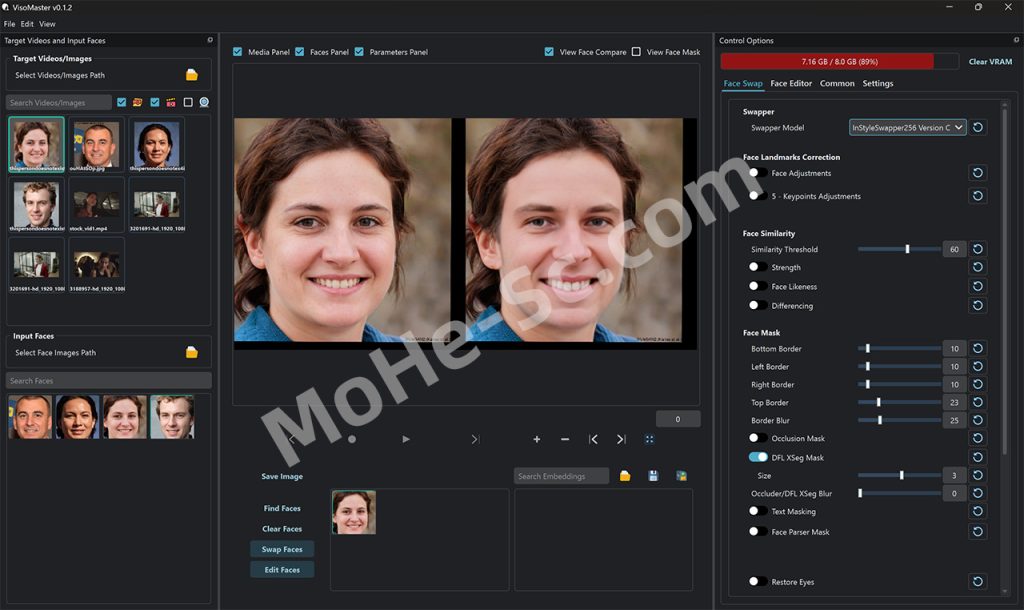Add marker with the plus icon
1024x610 pixels.
tap(537, 439)
